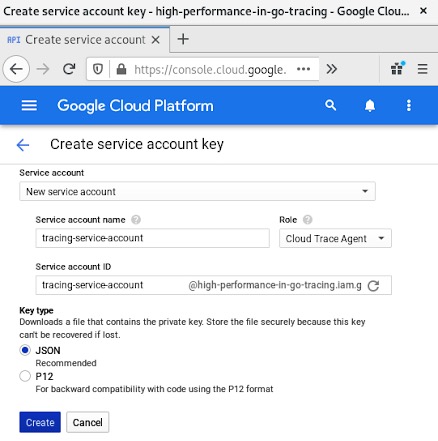This screenshot has width=438, height=441.
Task: Open page actions in address bar
Action: pyautogui.click(x=303, y=69)
